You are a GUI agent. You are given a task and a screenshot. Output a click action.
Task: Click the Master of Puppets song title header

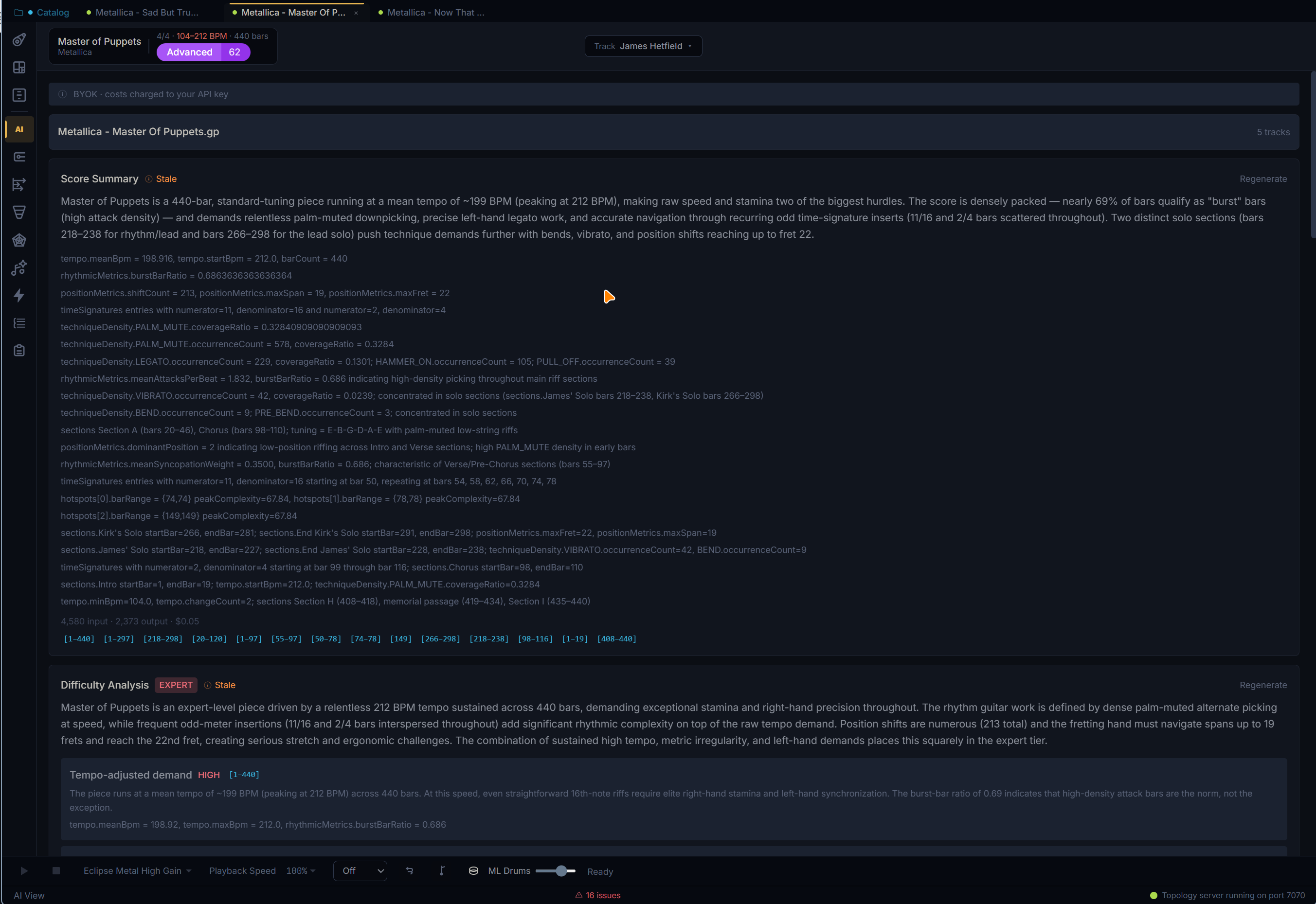[x=99, y=41]
